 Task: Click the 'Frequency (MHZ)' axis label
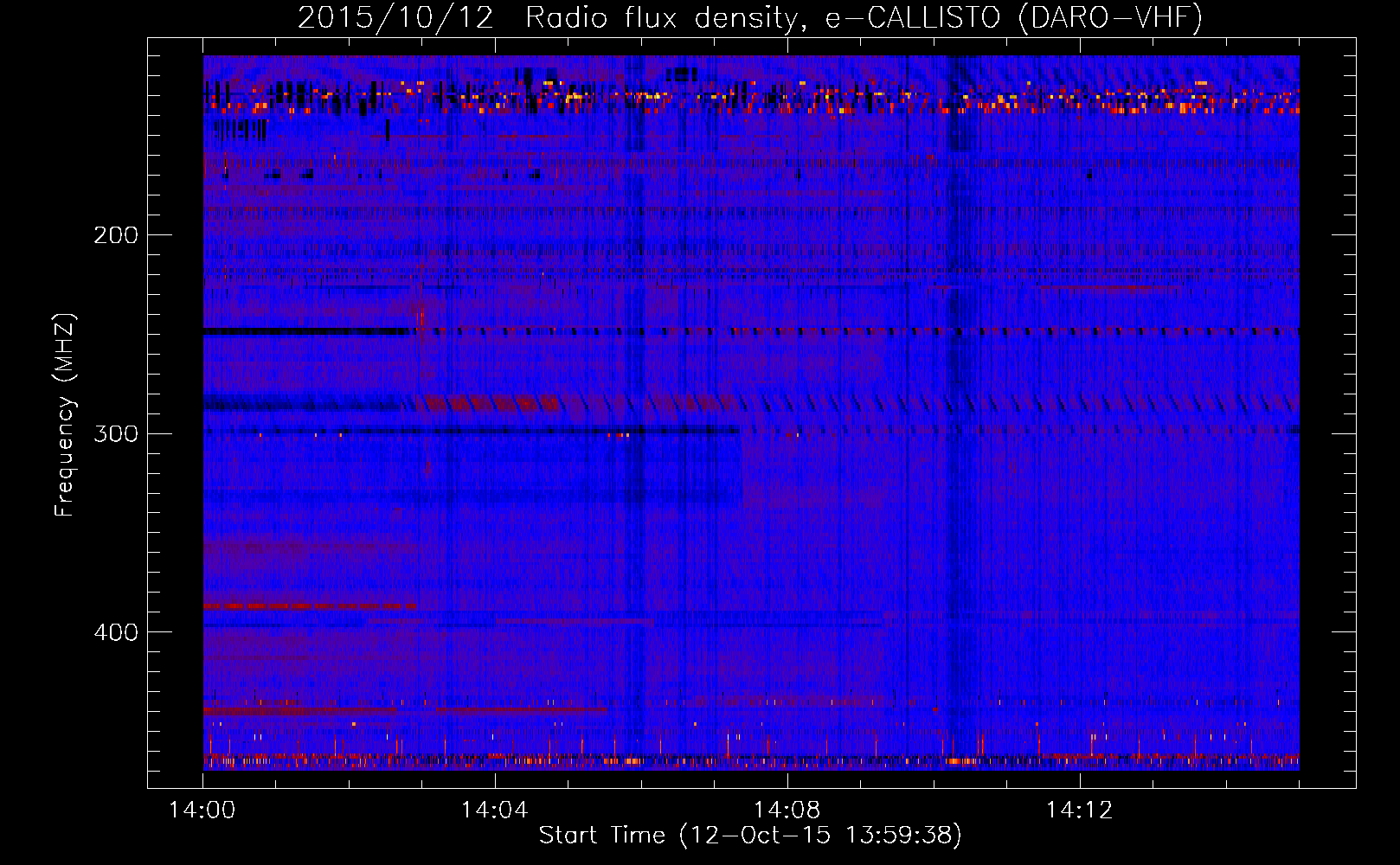(x=65, y=415)
